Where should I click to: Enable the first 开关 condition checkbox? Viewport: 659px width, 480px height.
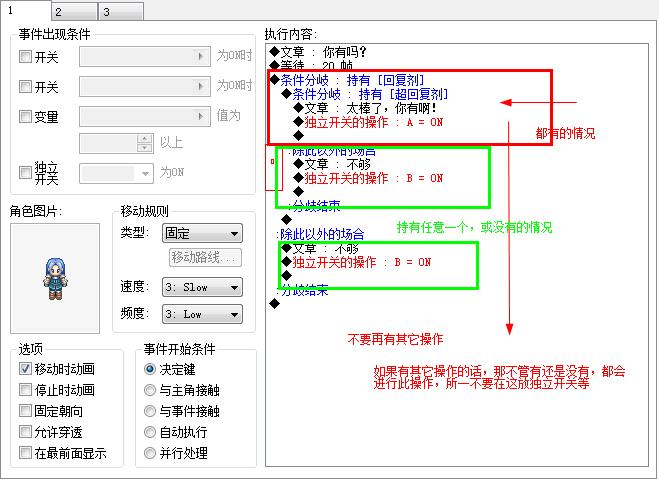tap(25, 56)
